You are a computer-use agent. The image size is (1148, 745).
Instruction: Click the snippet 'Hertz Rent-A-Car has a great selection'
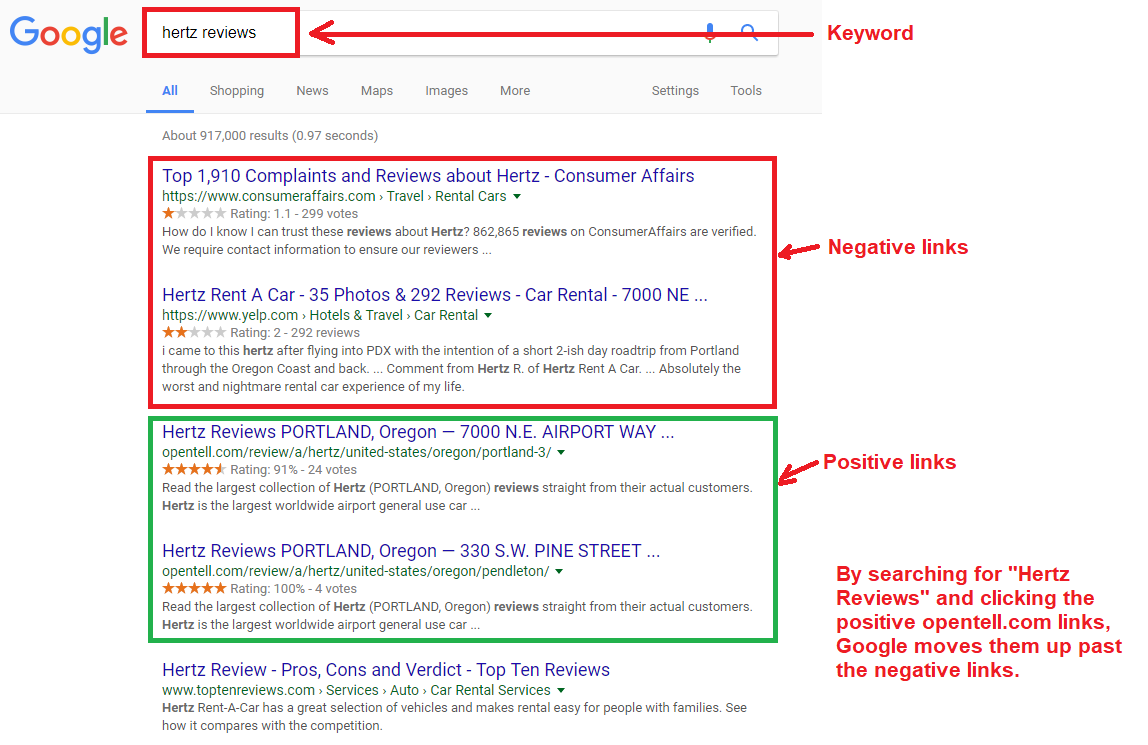(x=454, y=716)
